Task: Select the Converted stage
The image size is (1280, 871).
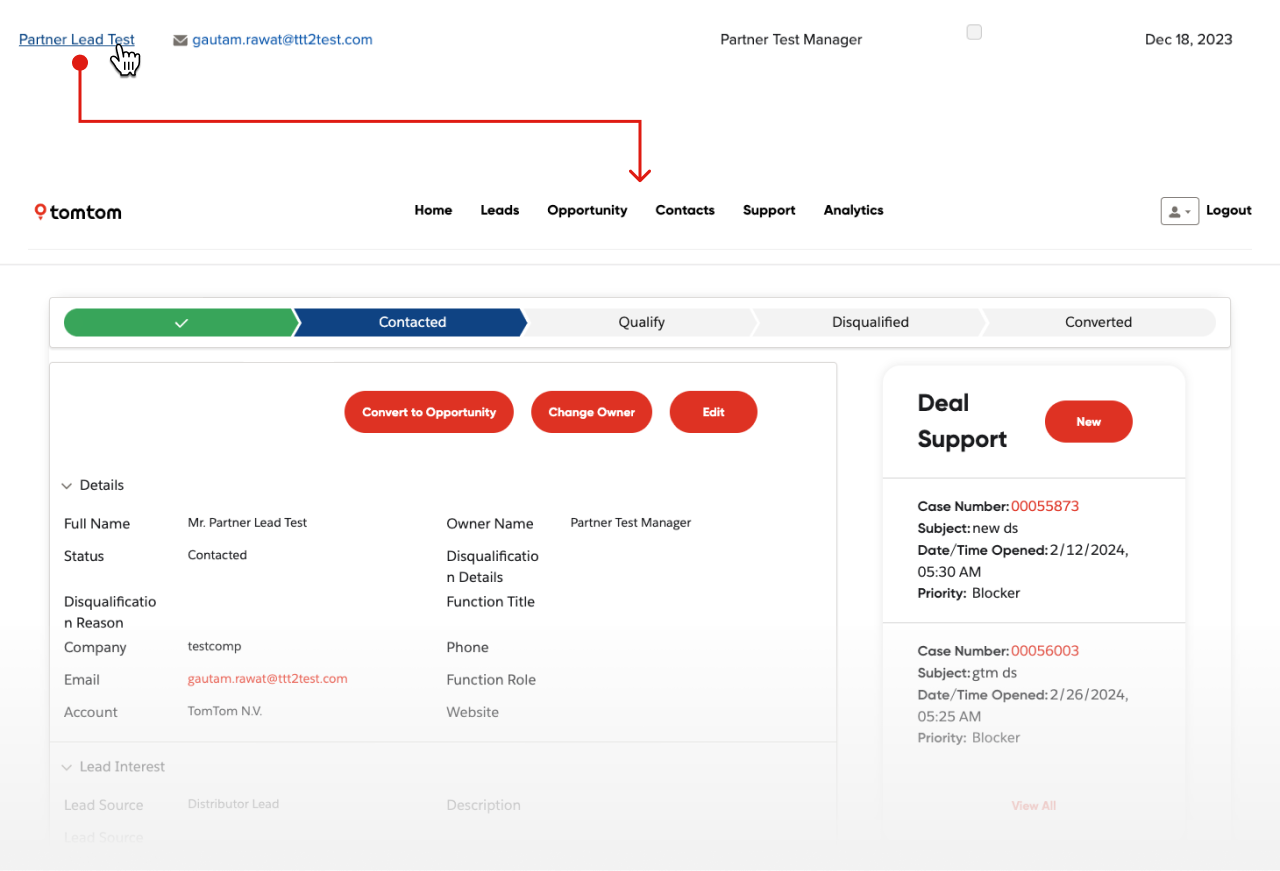Action: (x=1098, y=322)
